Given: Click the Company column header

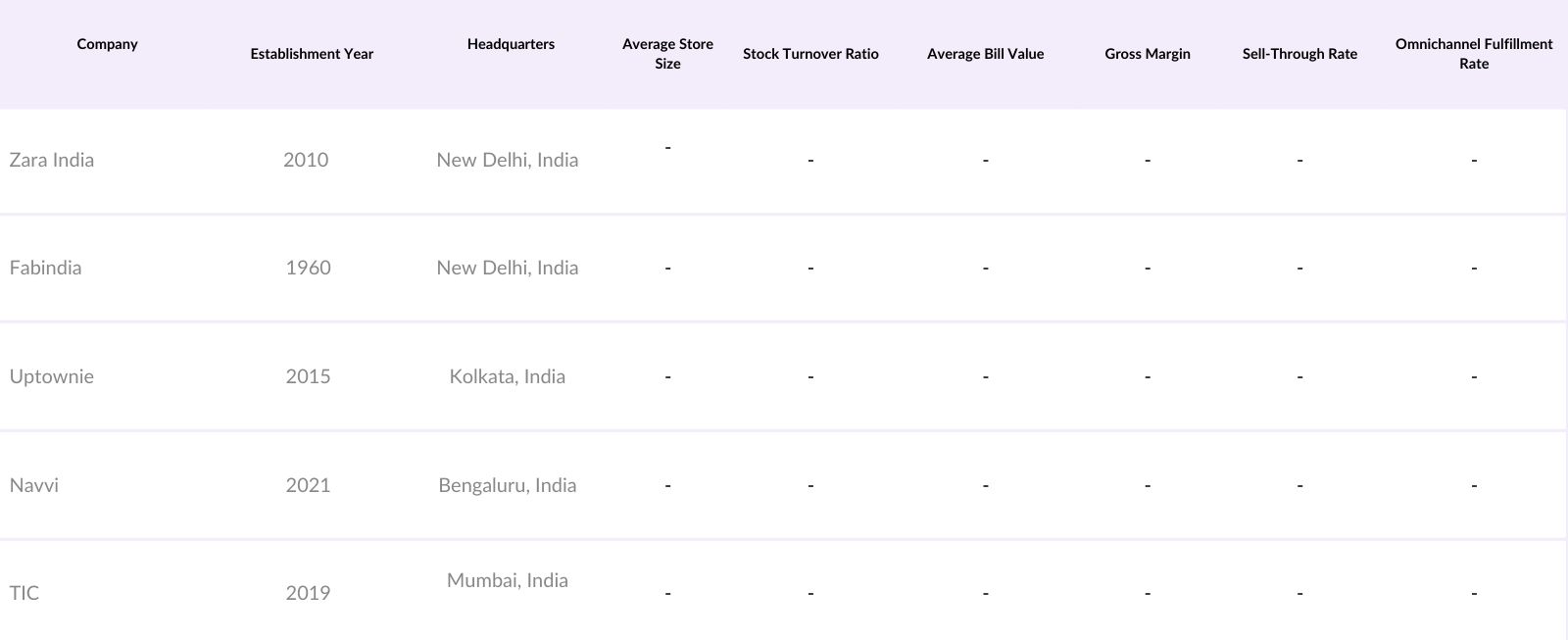Looking at the screenshot, I should pyautogui.click(x=107, y=44).
